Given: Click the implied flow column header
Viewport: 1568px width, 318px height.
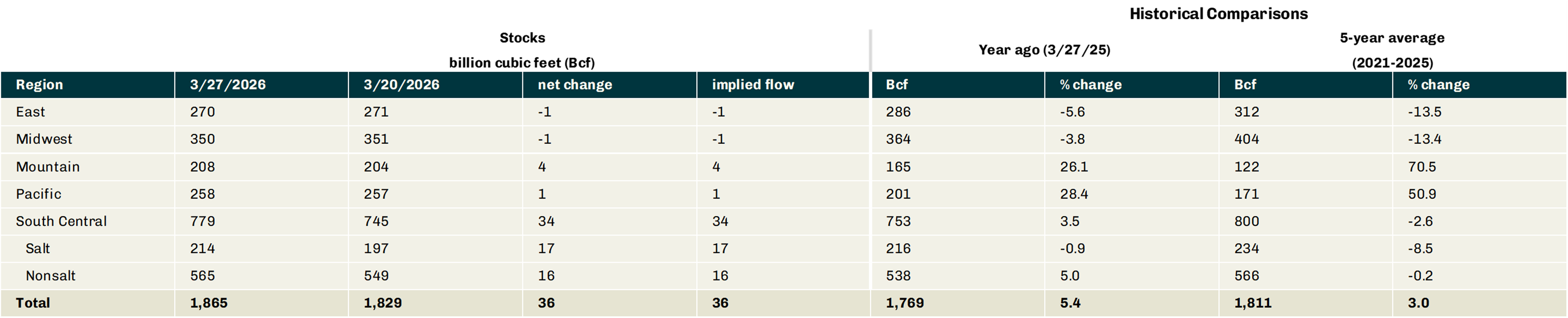Looking at the screenshot, I should 753,85.
